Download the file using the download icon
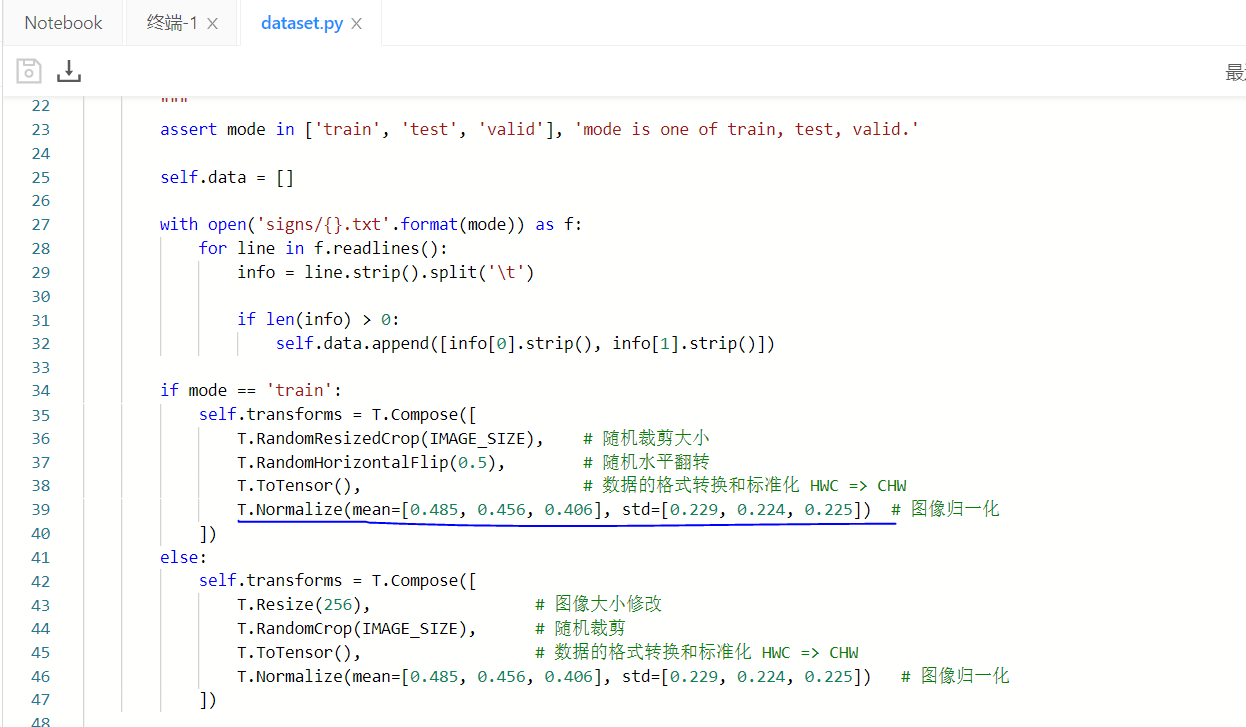This screenshot has height=727, width=1246. pos(68,71)
